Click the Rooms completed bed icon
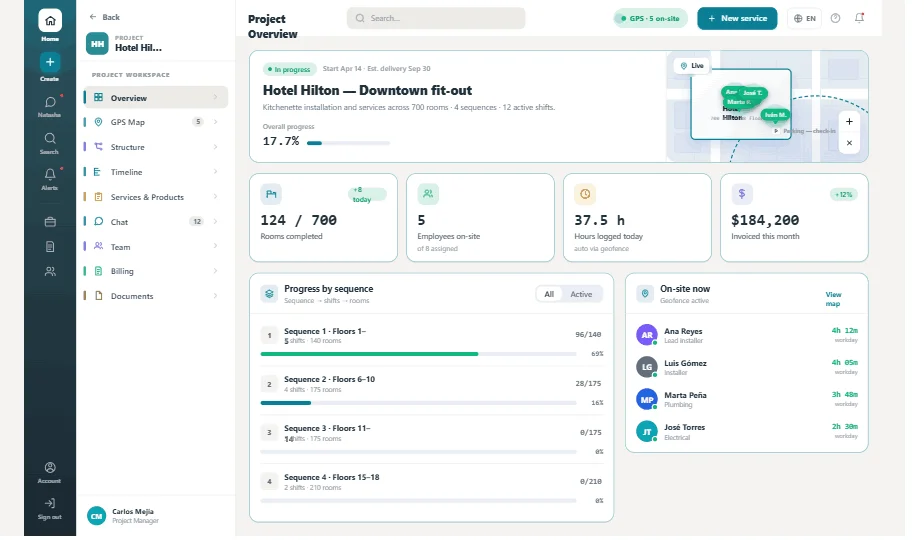Image resolution: width=924 pixels, height=540 pixels. coord(271,194)
